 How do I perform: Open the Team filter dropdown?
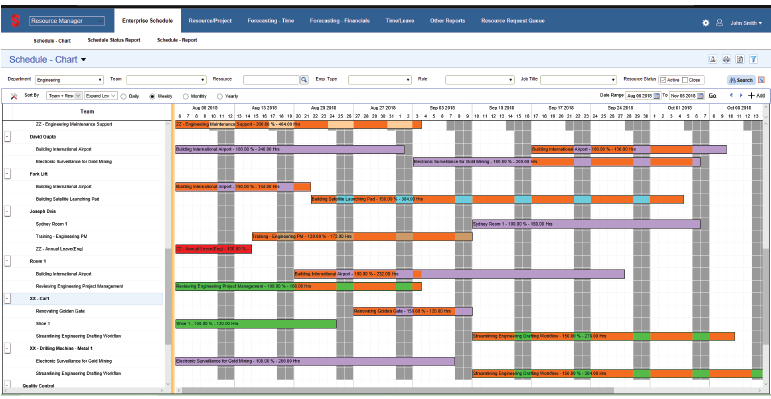tap(166, 80)
